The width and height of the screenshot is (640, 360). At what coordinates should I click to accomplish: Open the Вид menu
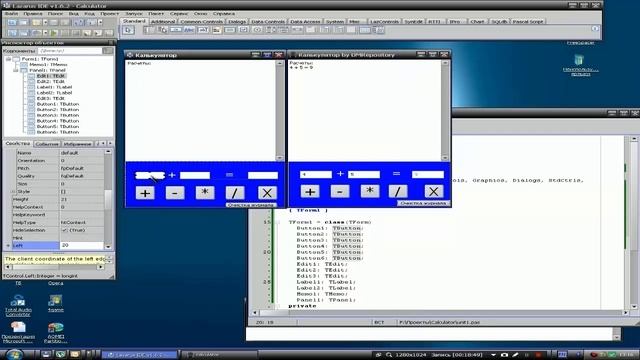click(x=73, y=13)
